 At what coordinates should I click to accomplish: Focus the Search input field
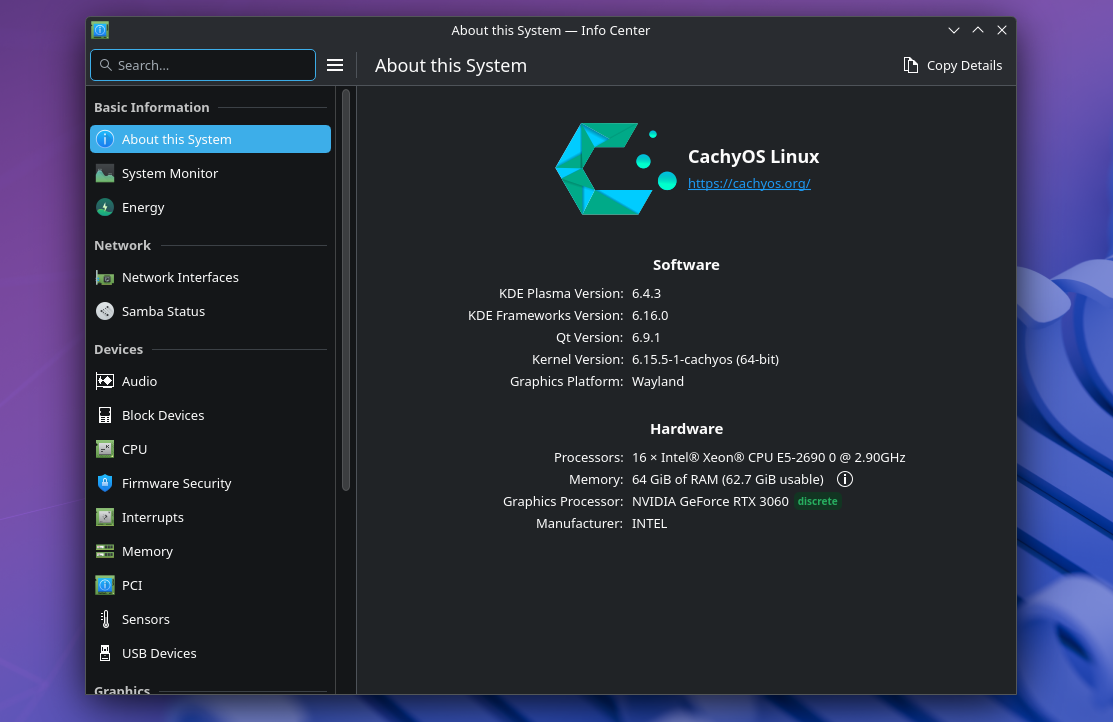[210, 65]
